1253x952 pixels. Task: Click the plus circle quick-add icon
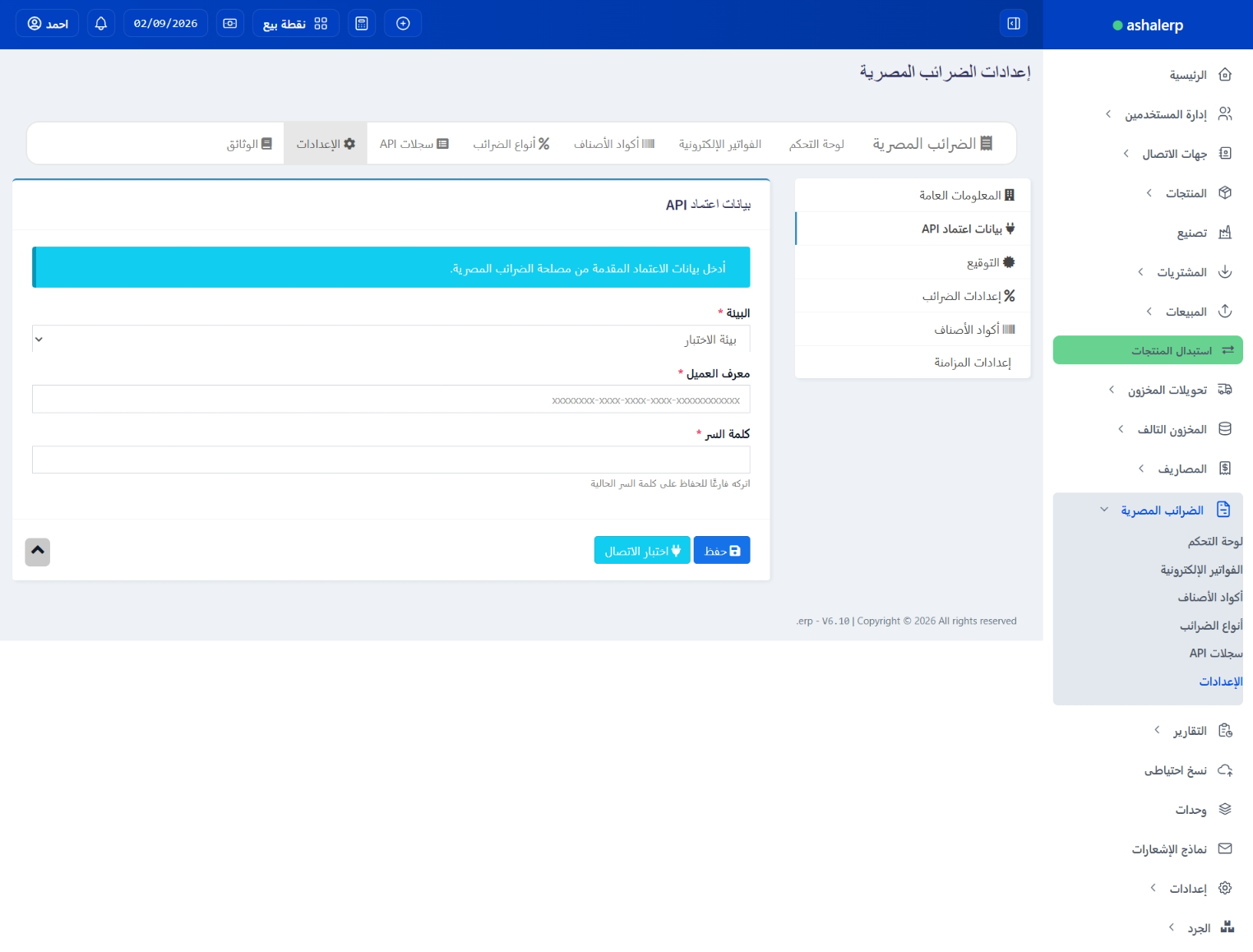click(x=403, y=23)
